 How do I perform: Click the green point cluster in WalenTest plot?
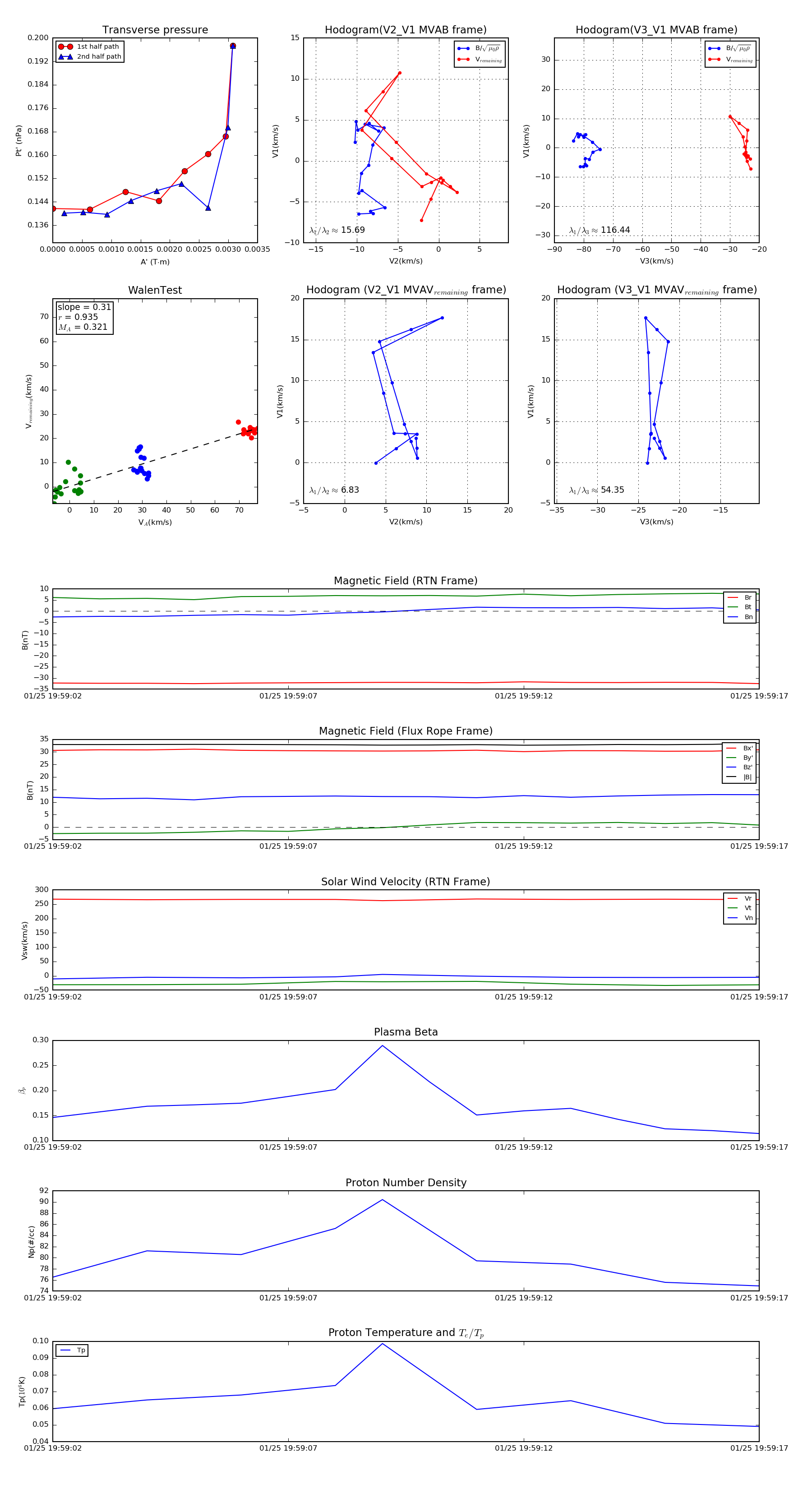[x=68, y=483]
